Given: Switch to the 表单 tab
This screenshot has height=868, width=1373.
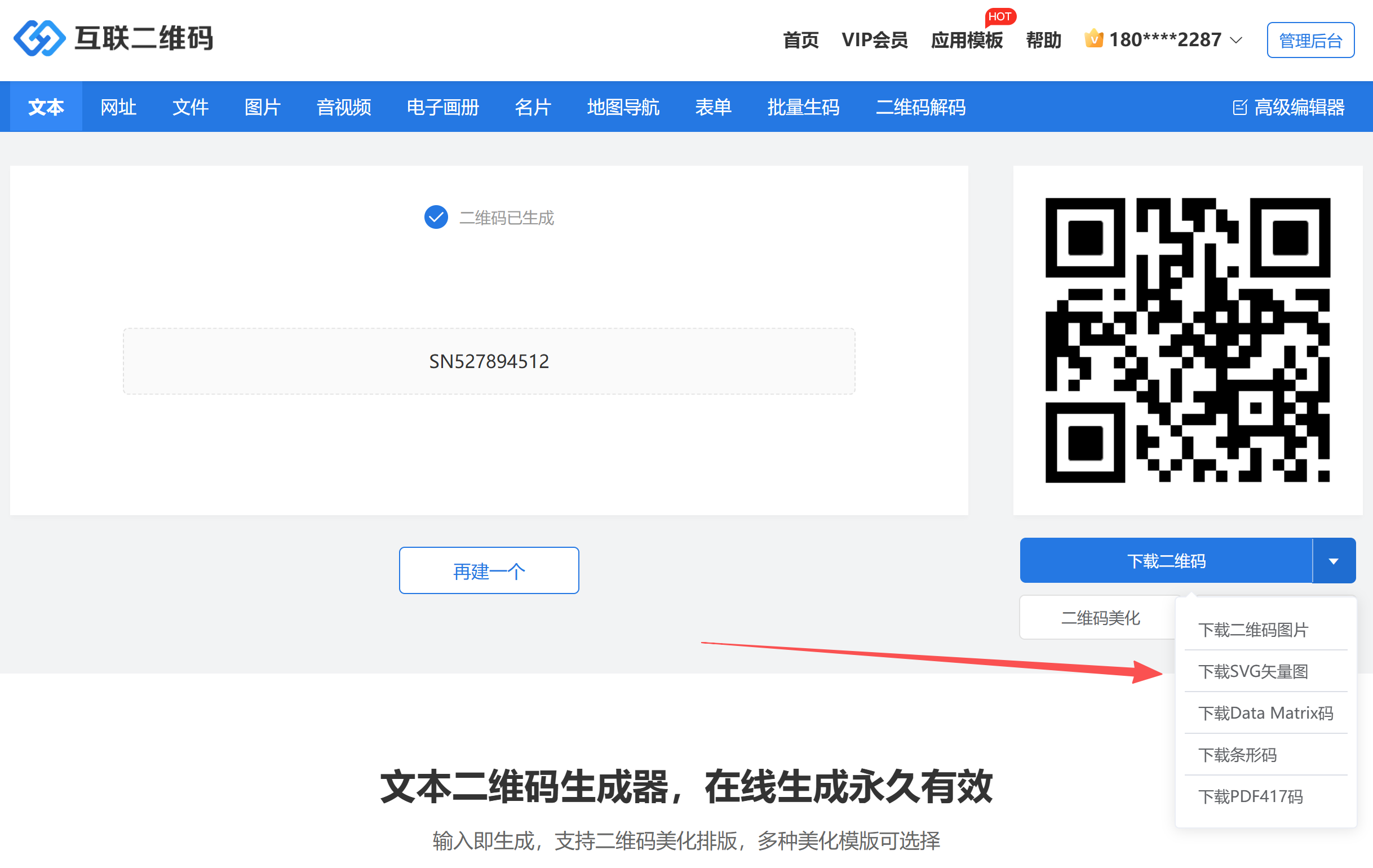Looking at the screenshot, I should click(x=713, y=107).
